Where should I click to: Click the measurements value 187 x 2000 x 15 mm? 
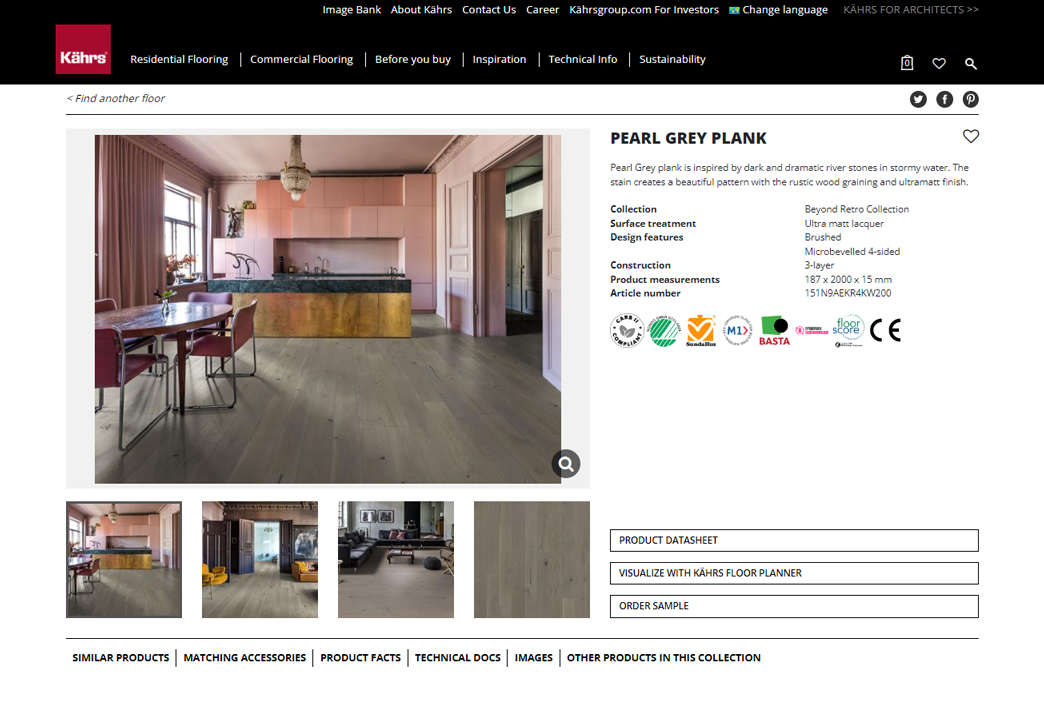click(x=848, y=280)
